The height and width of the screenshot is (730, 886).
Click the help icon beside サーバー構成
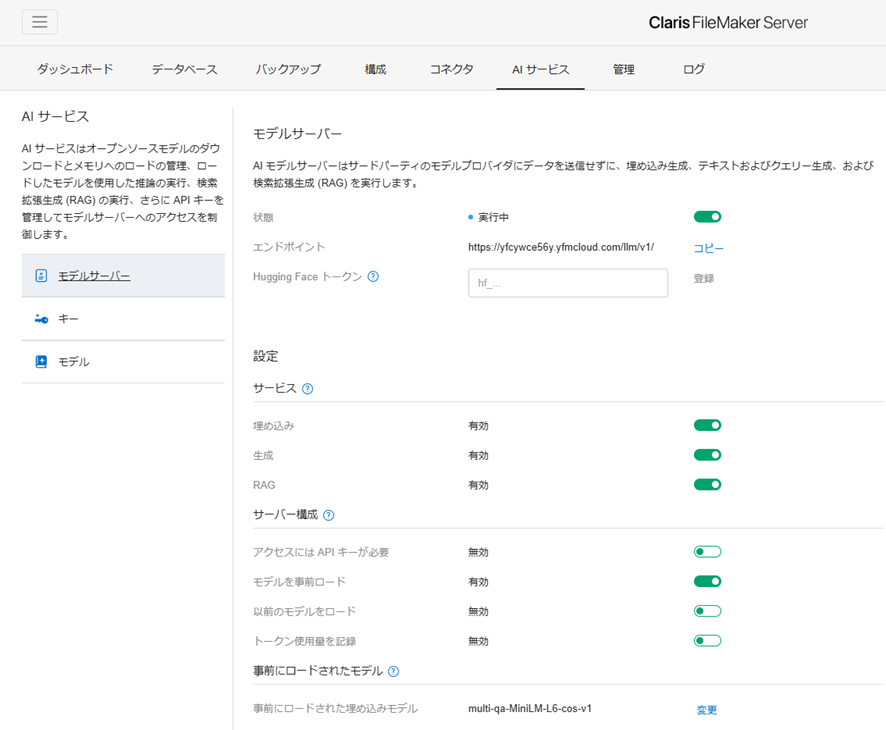[328, 515]
